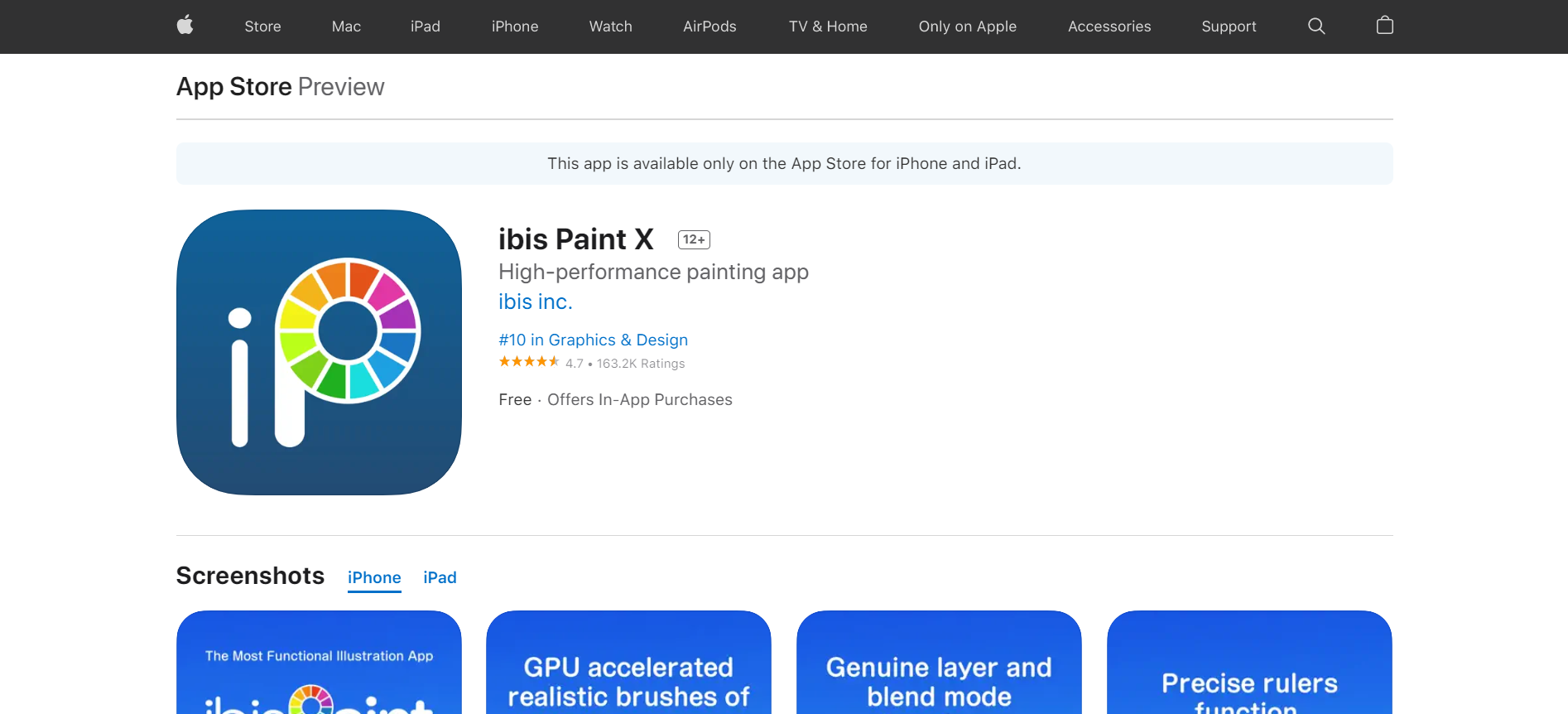
Task: Open the TV & Home menu item
Action: [x=828, y=27]
